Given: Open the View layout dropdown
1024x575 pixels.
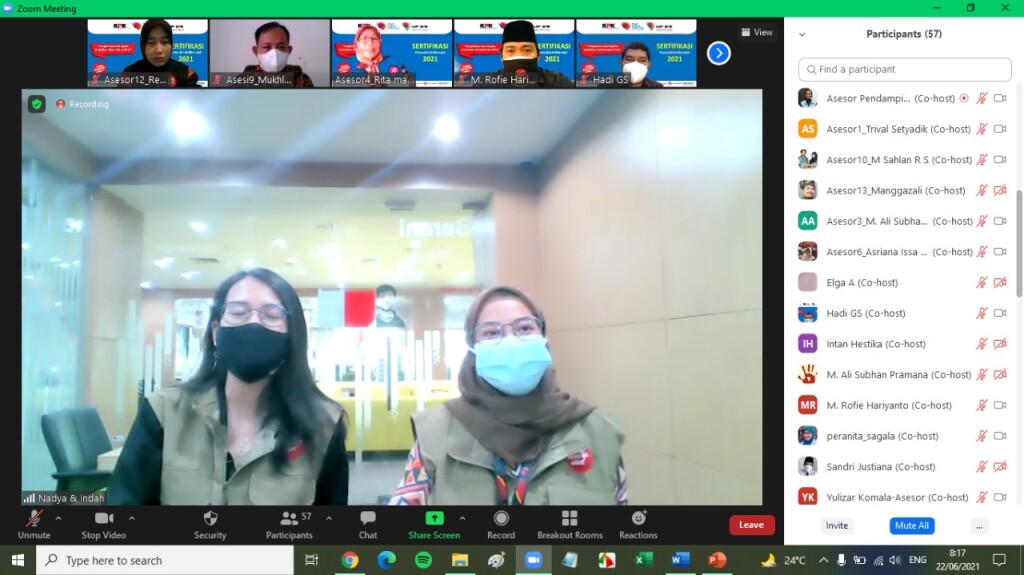Looking at the screenshot, I should [x=757, y=32].
